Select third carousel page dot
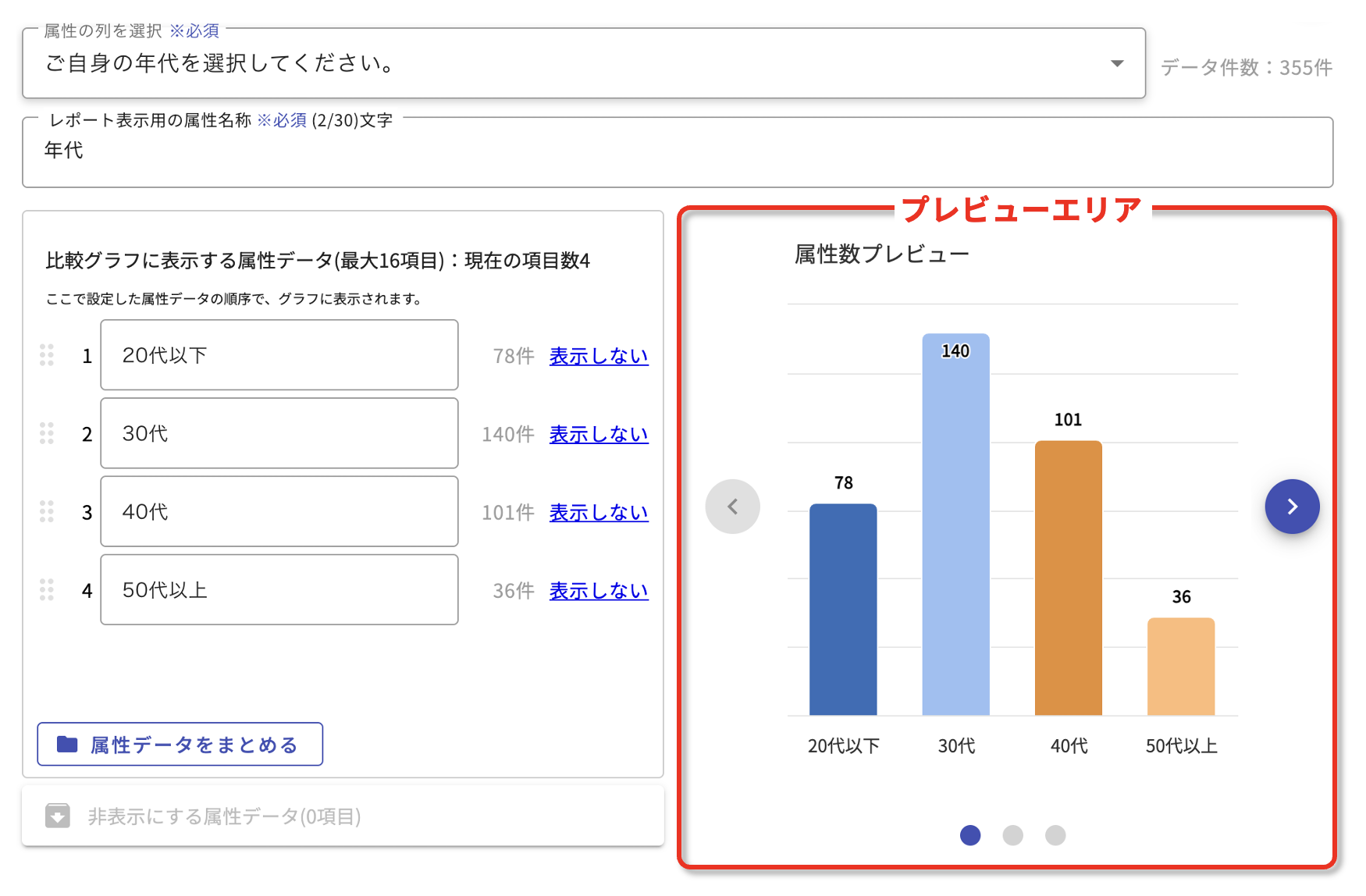This screenshot has height=896, width=1366. coord(1055,835)
